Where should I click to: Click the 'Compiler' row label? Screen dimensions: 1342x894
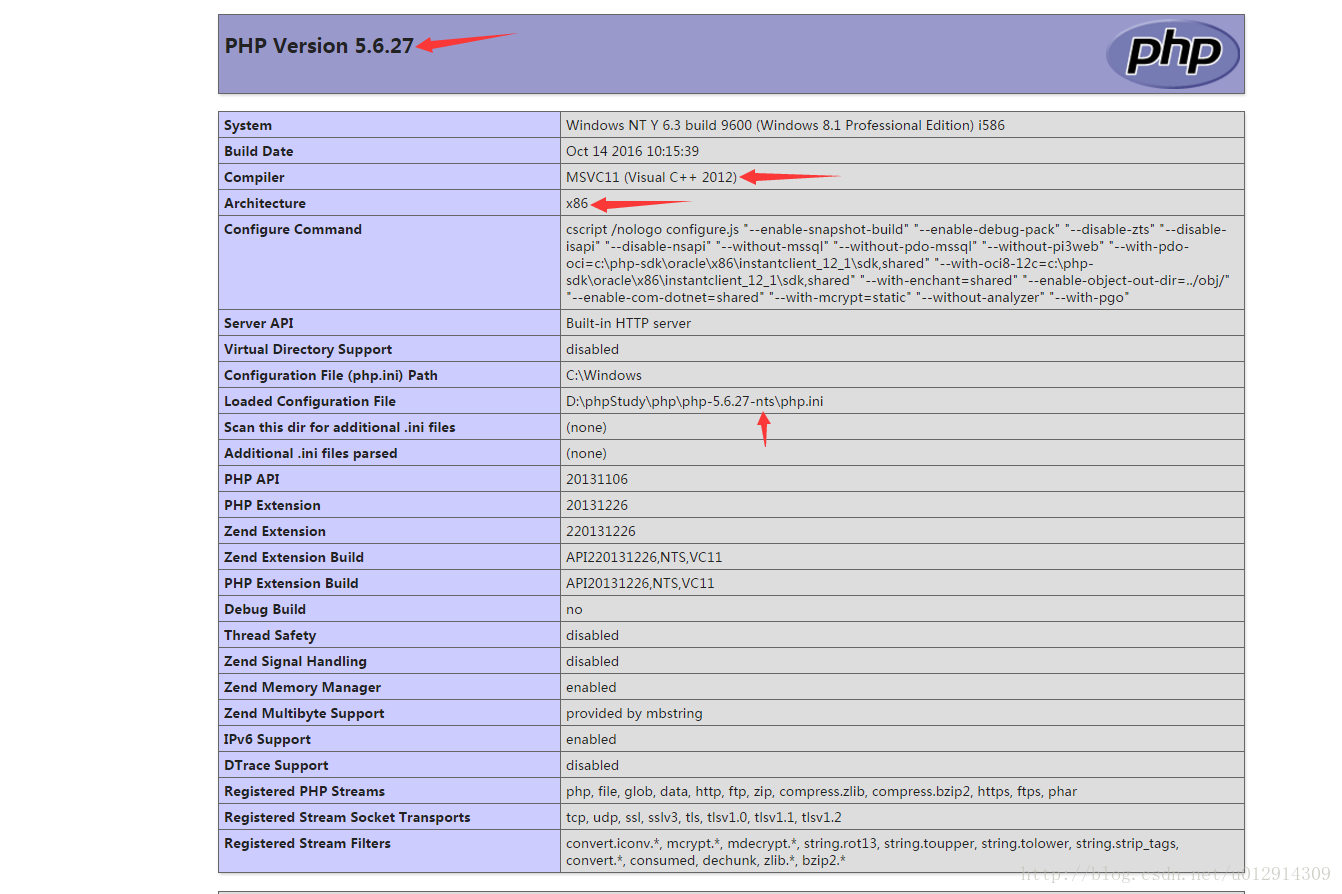pos(254,177)
